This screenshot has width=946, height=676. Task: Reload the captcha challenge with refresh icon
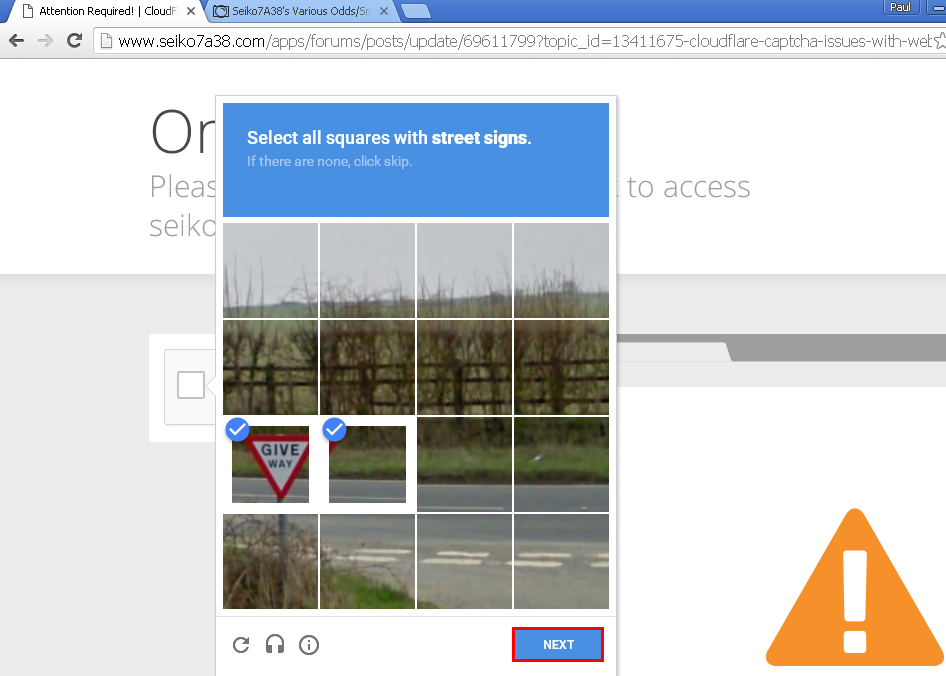(241, 645)
